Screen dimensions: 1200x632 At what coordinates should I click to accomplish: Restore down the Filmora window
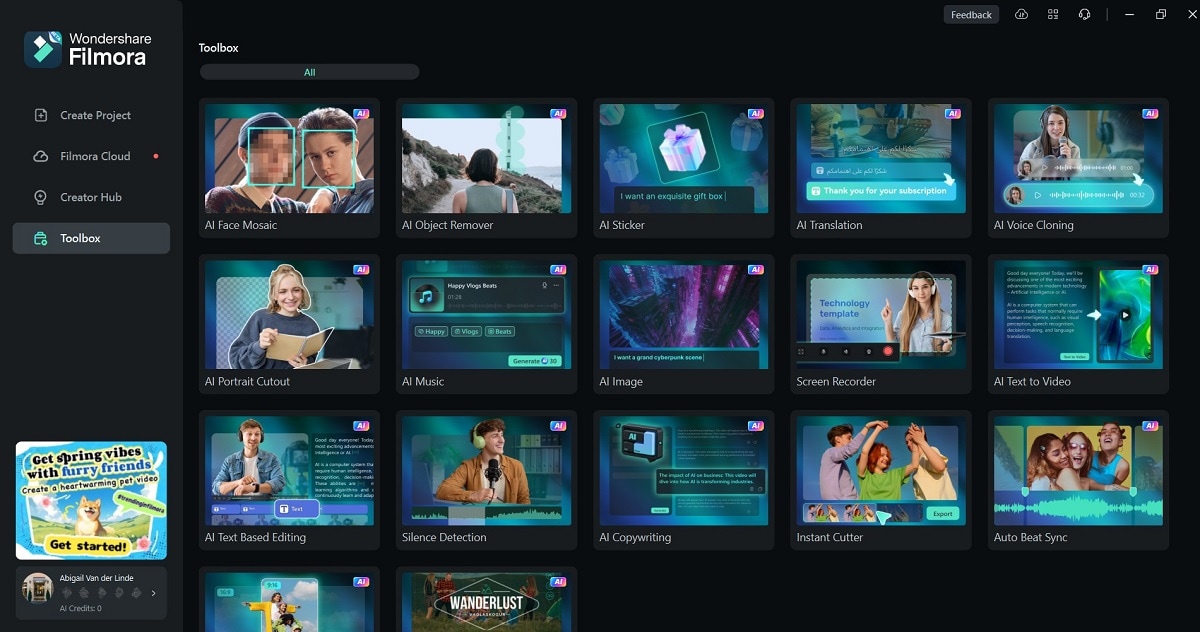point(1161,15)
